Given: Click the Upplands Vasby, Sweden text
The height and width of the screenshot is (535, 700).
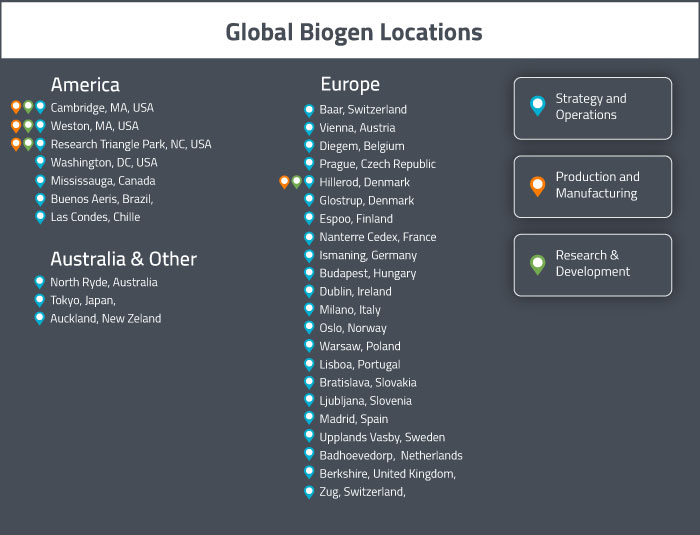Looking at the screenshot, I should click(x=382, y=437).
